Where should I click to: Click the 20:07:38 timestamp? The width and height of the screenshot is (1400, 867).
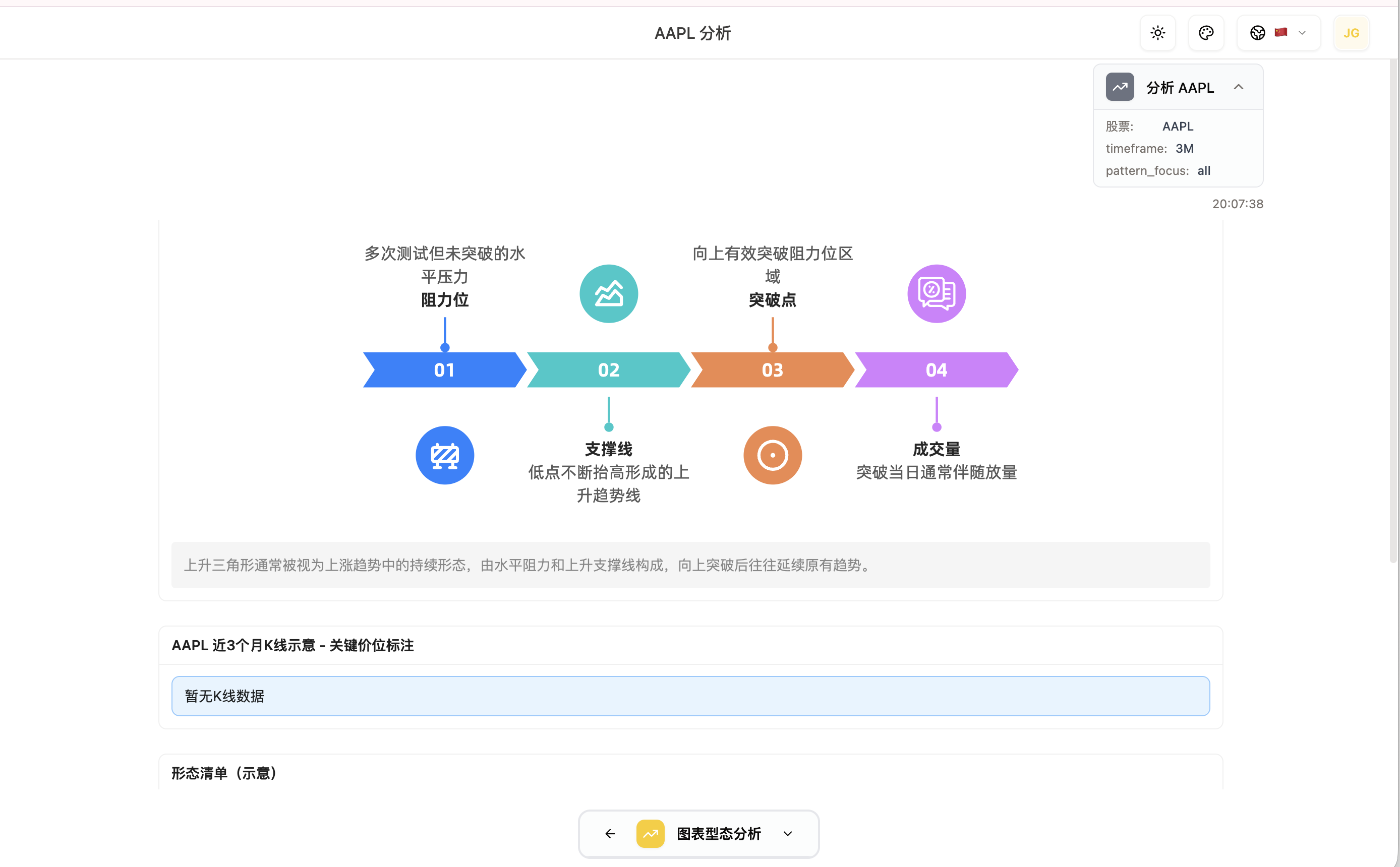(1238, 204)
